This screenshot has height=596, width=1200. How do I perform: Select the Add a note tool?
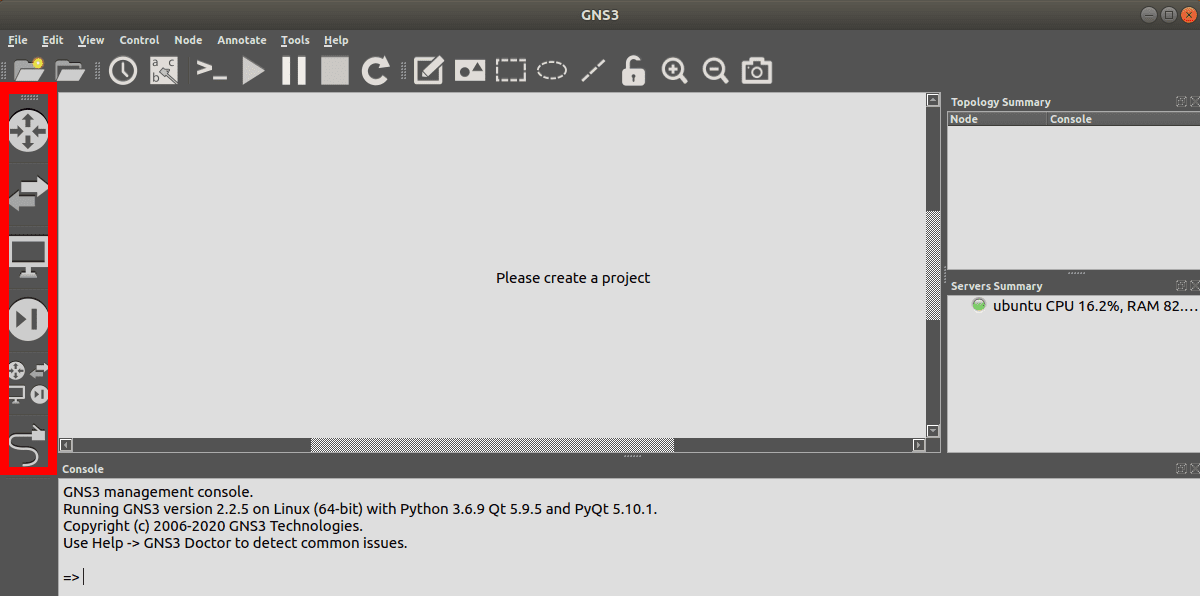coord(428,70)
